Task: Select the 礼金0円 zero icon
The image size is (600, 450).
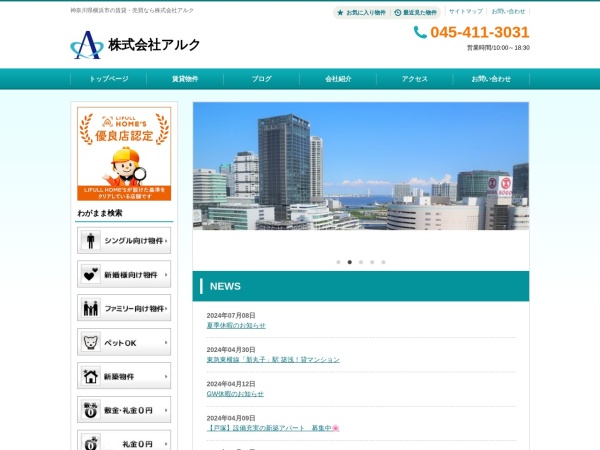Action: click(91, 443)
